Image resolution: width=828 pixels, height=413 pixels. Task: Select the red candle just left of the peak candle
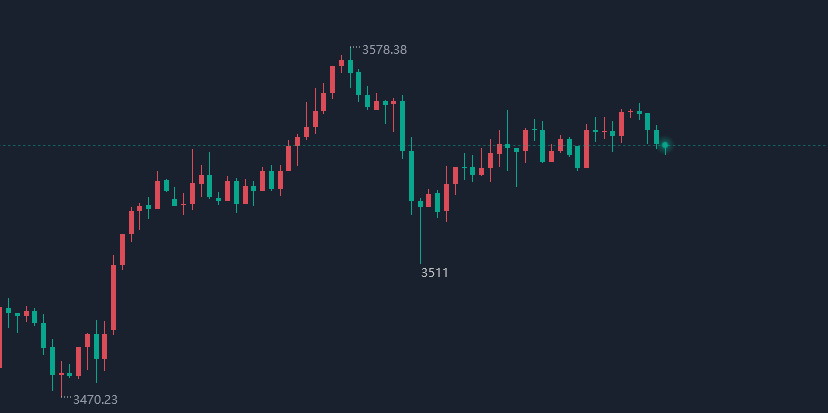(341, 63)
